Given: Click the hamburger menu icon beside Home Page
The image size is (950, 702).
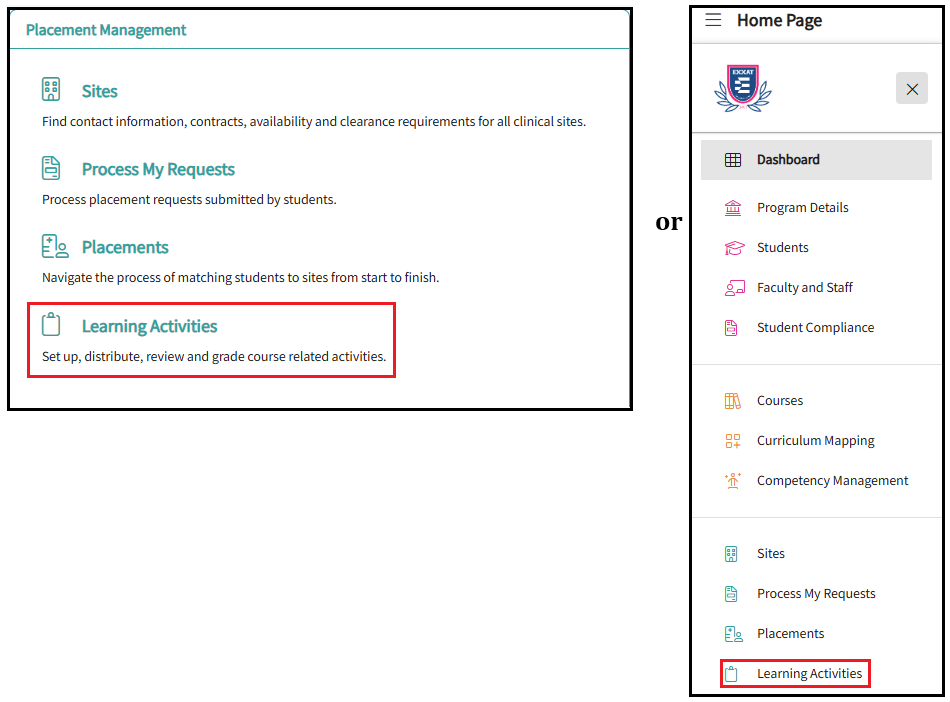Looking at the screenshot, I should point(713,20).
